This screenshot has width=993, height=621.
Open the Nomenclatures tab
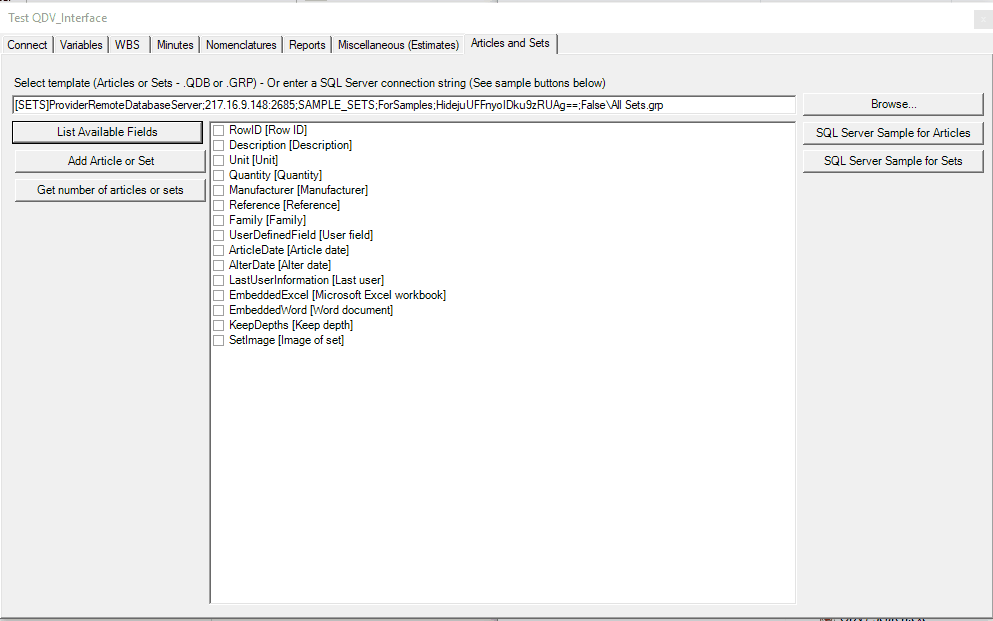pyautogui.click(x=241, y=45)
